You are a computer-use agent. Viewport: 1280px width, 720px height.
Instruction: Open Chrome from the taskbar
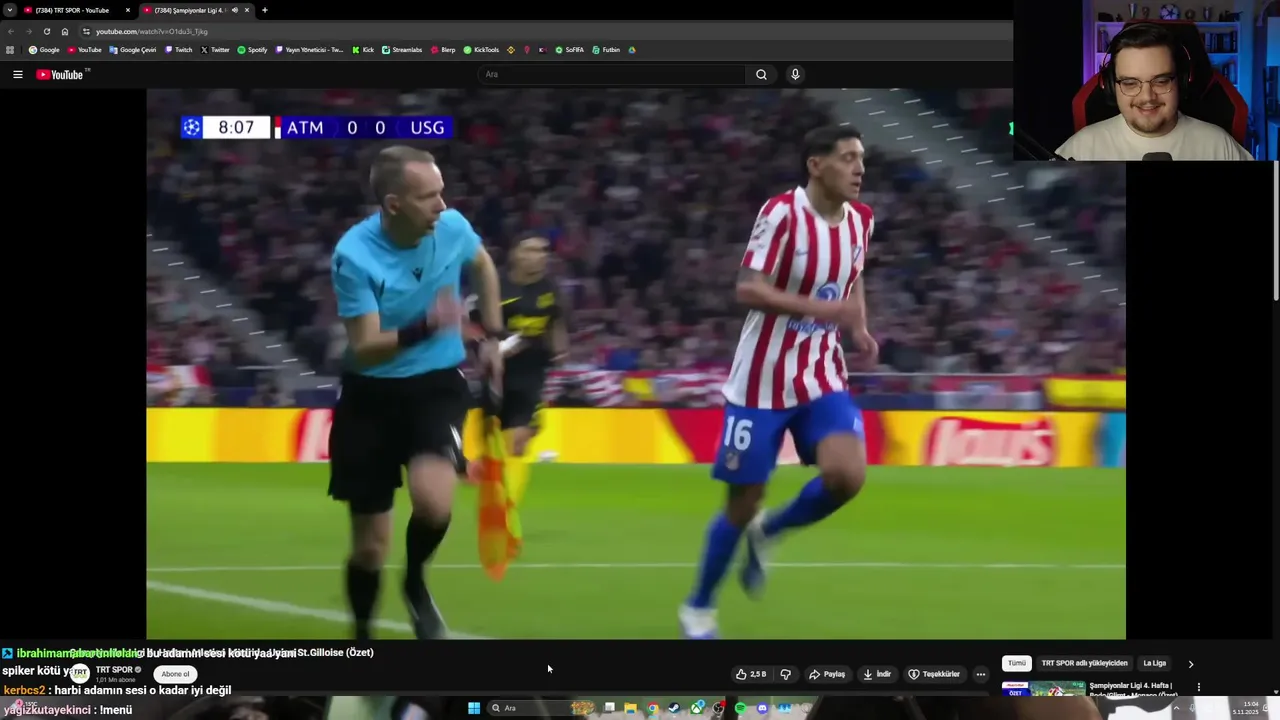pos(652,708)
